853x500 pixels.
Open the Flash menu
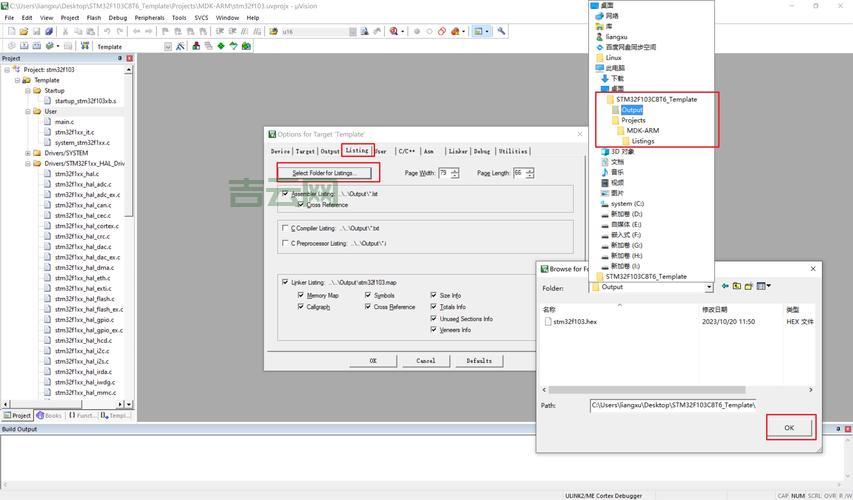click(94, 17)
